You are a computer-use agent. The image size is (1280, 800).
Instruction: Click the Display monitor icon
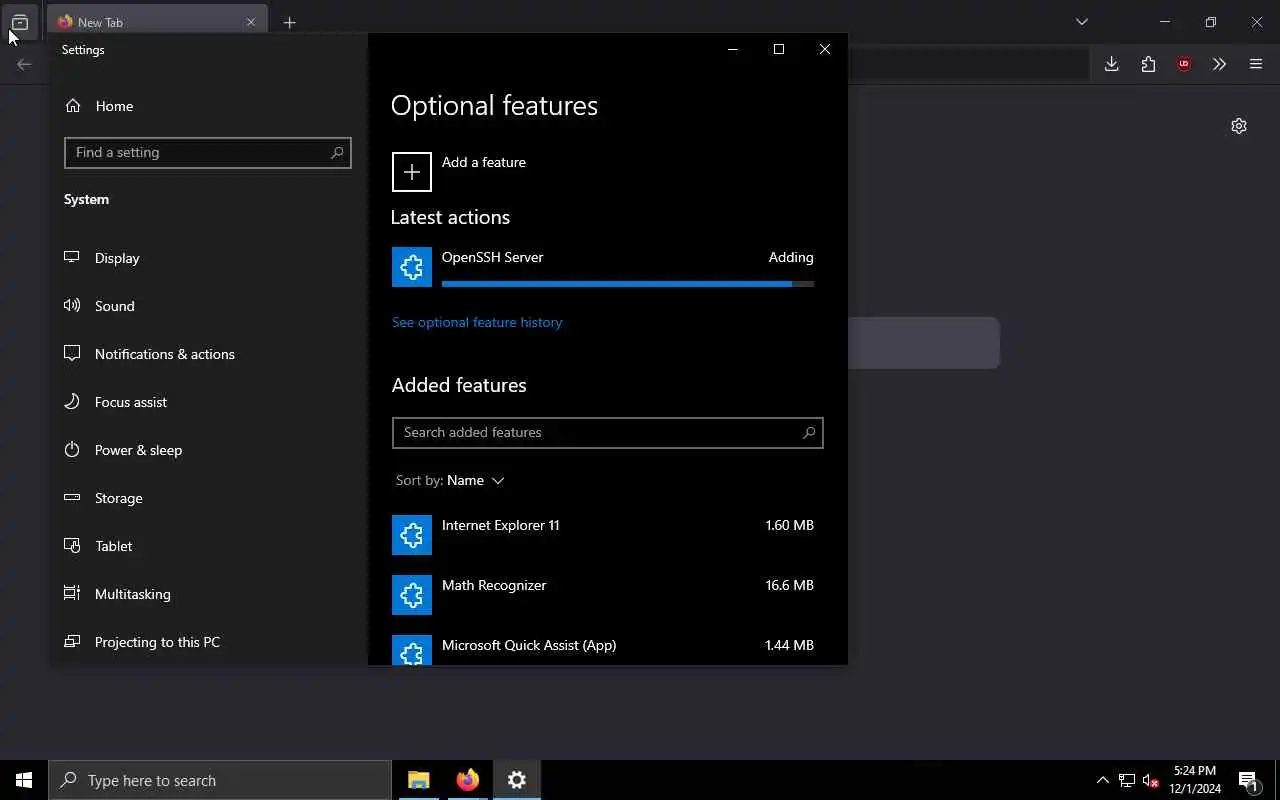pos(72,257)
